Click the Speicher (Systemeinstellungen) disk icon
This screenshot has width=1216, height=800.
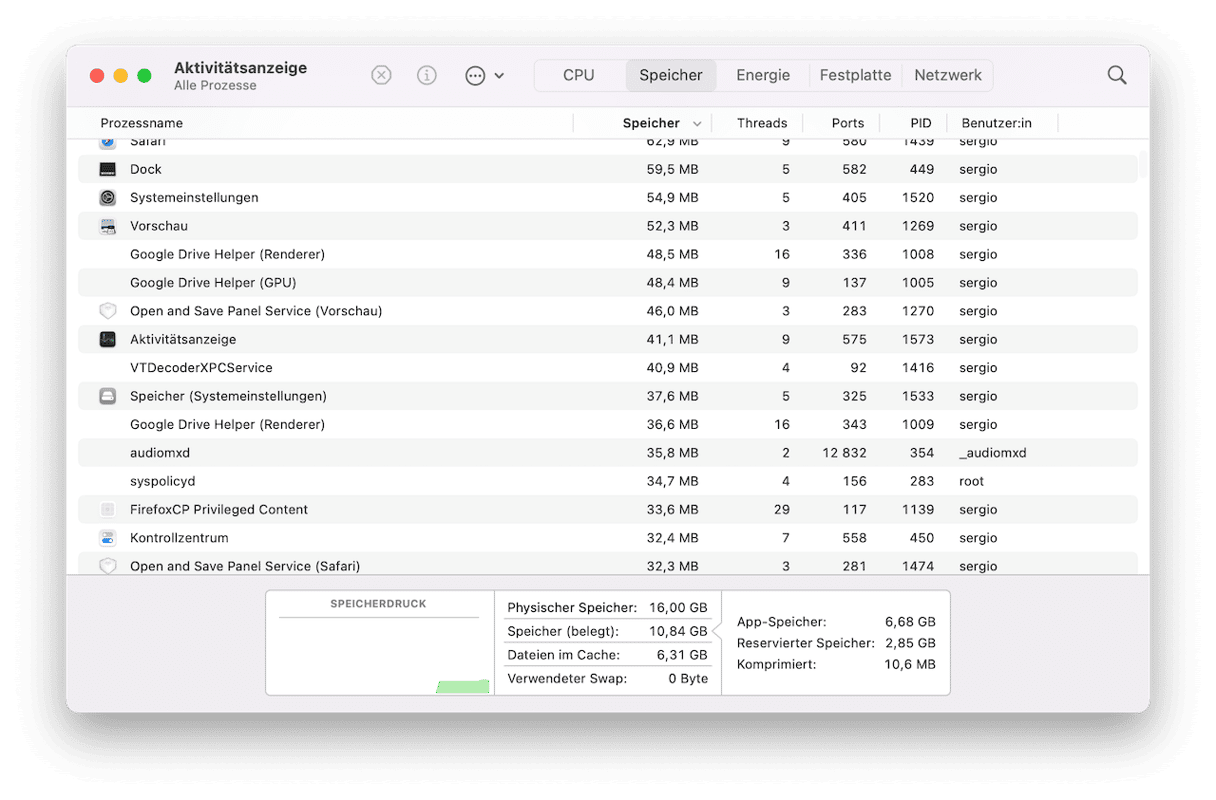click(x=108, y=396)
